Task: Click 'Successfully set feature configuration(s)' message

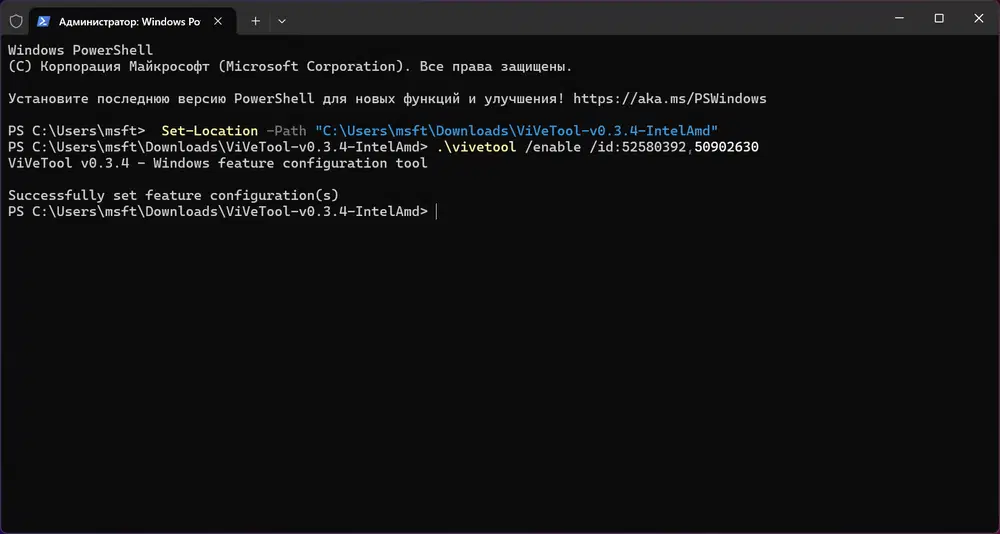Action: pos(173,195)
